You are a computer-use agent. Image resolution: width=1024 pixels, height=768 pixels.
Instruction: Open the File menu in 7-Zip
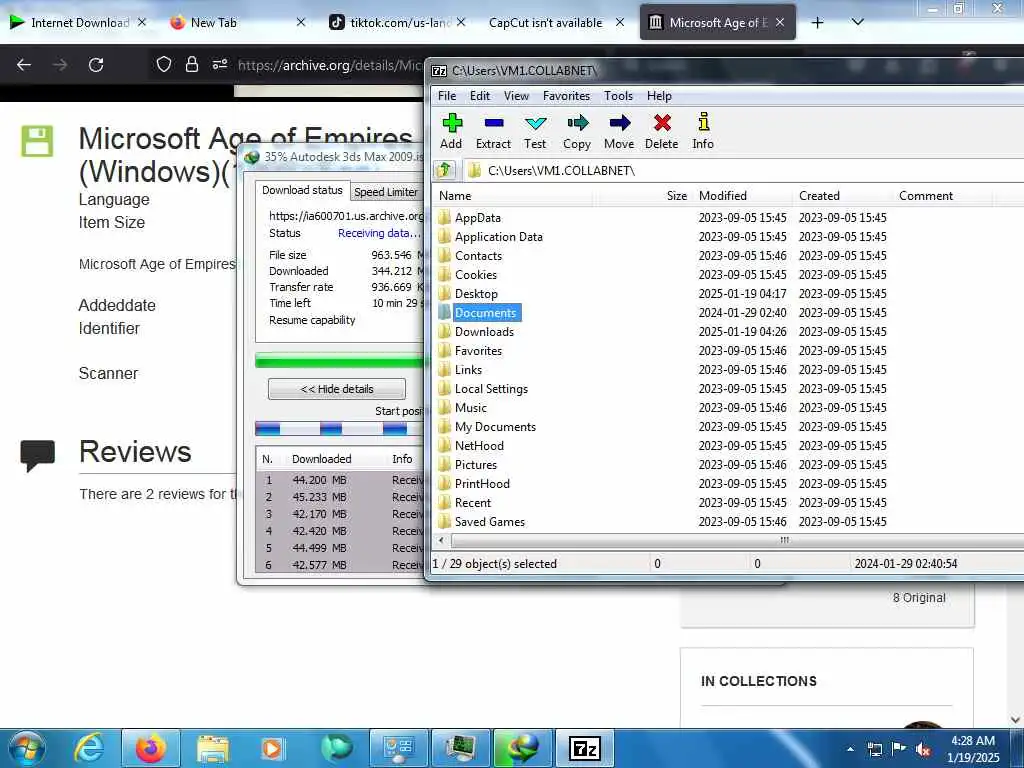point(447,96)
